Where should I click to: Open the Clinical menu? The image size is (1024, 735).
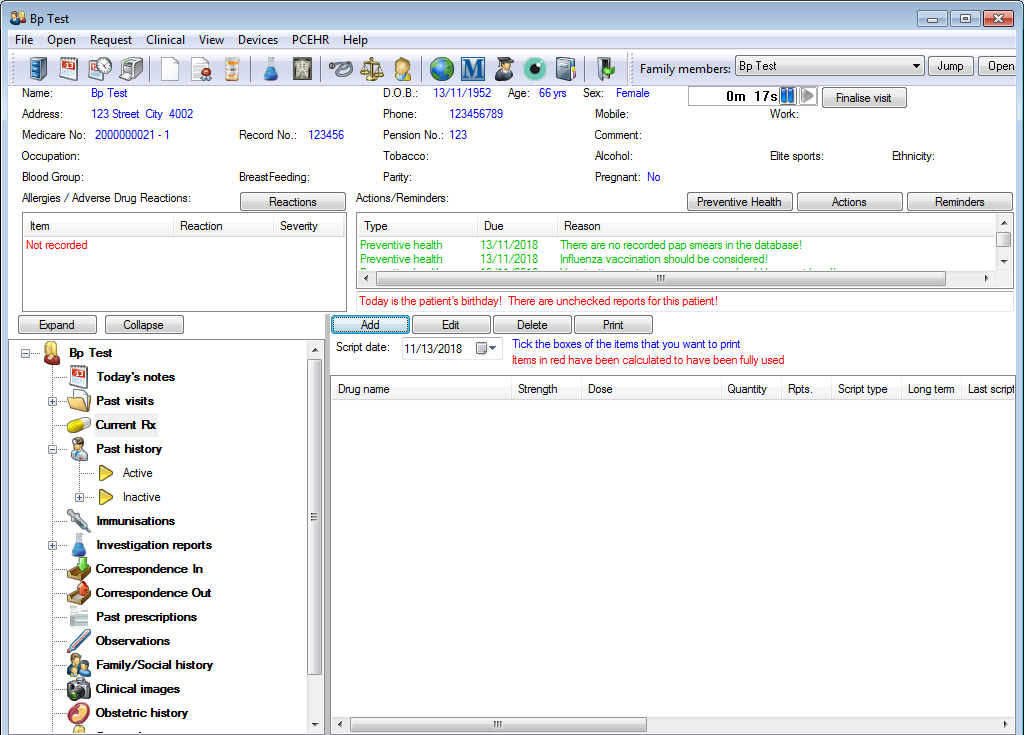[165, 40]
